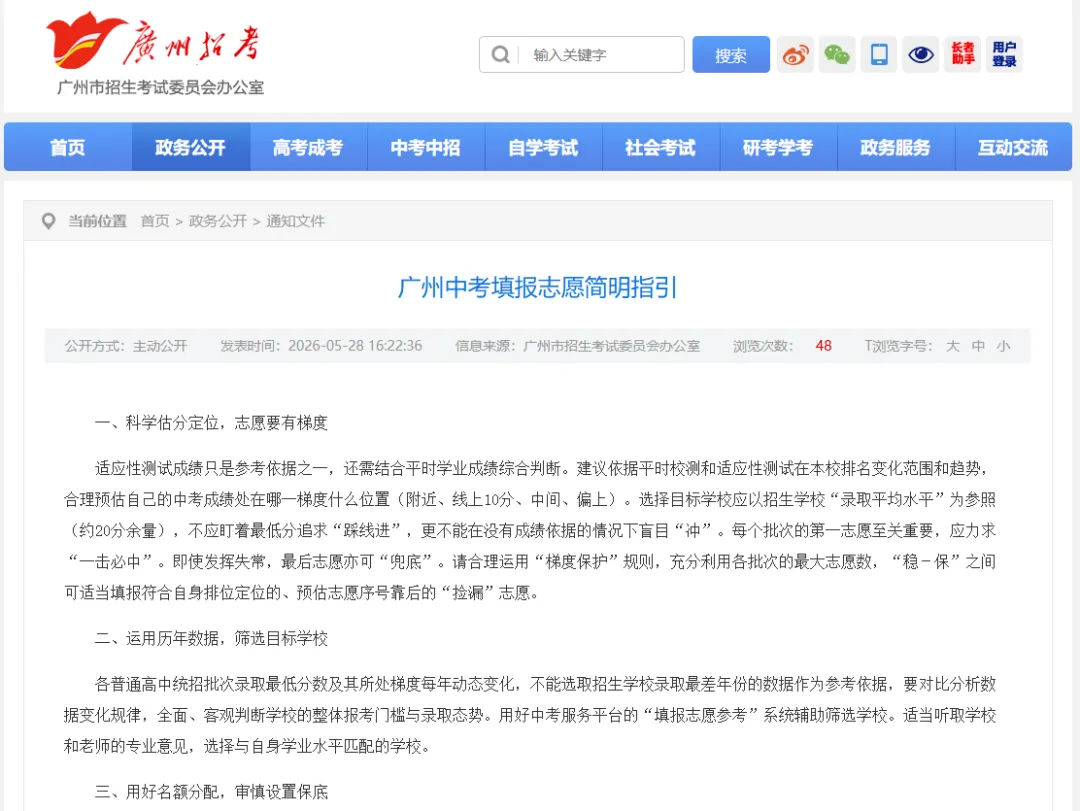Open the mobile version icon
This screenshot has width=1080, height=811.
pos(879,54)
